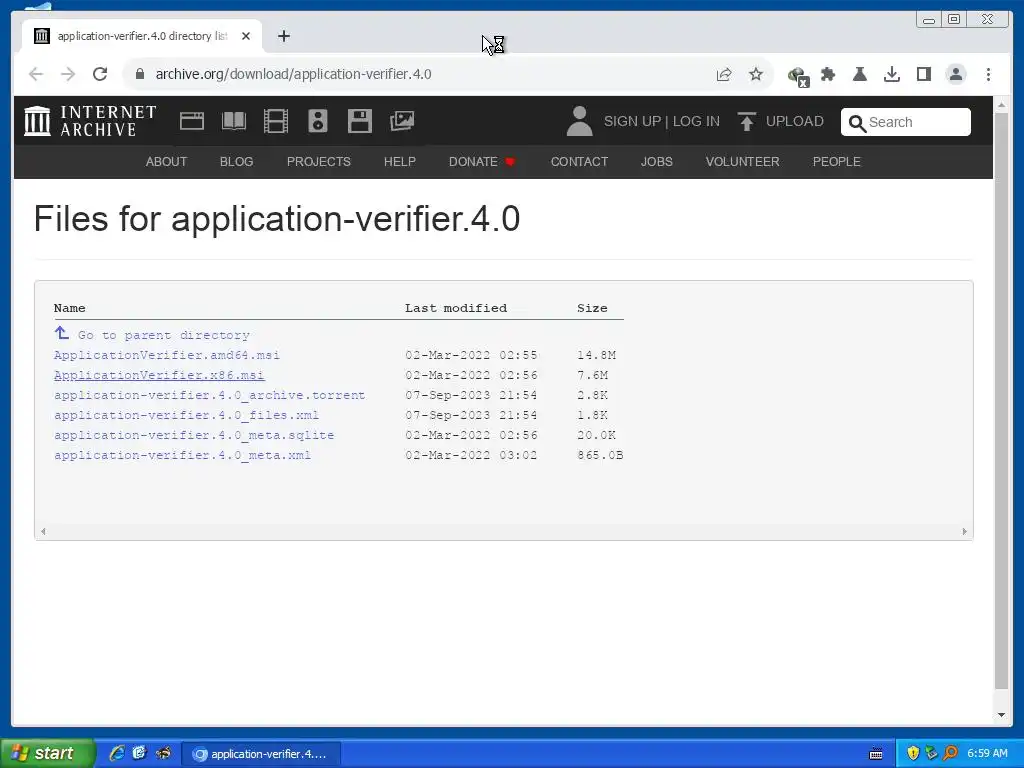The image size is (1024, 768).
Task: Open the PROJECTS menu item
Action: tap(319, 161)
